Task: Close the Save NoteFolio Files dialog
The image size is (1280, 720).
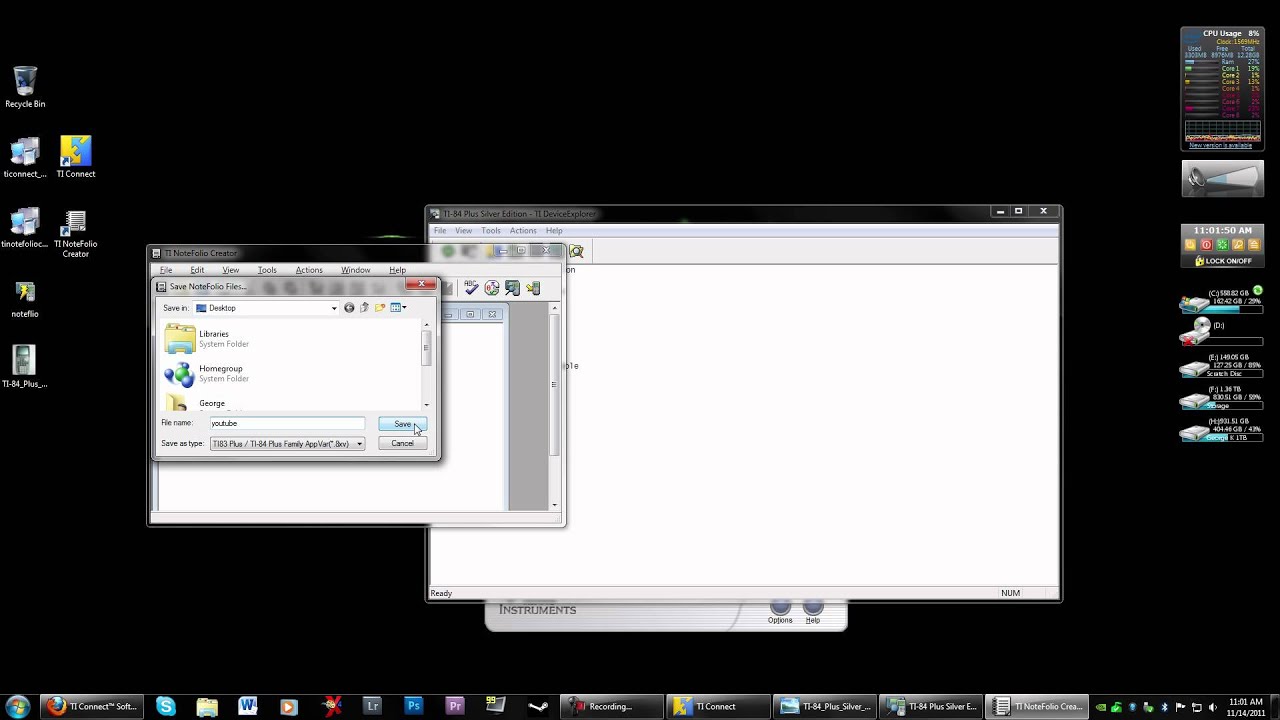Action: coord(422,285)
